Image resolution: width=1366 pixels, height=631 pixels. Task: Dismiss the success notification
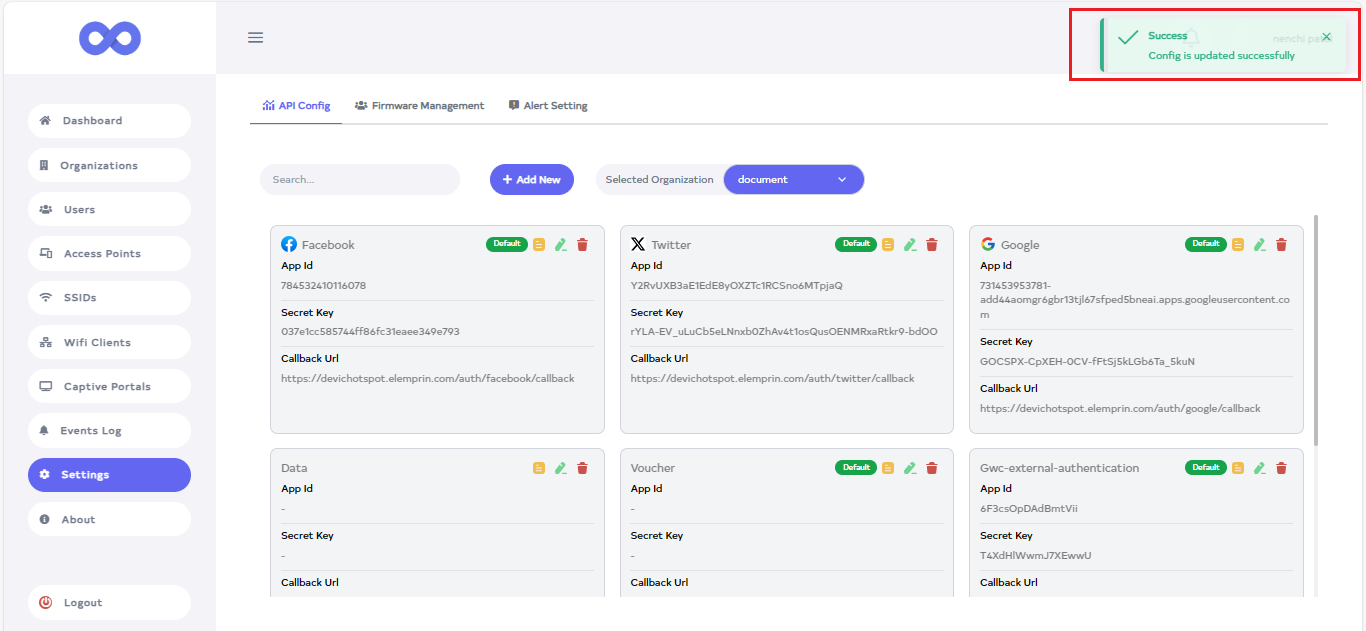tap(1326, 37)
